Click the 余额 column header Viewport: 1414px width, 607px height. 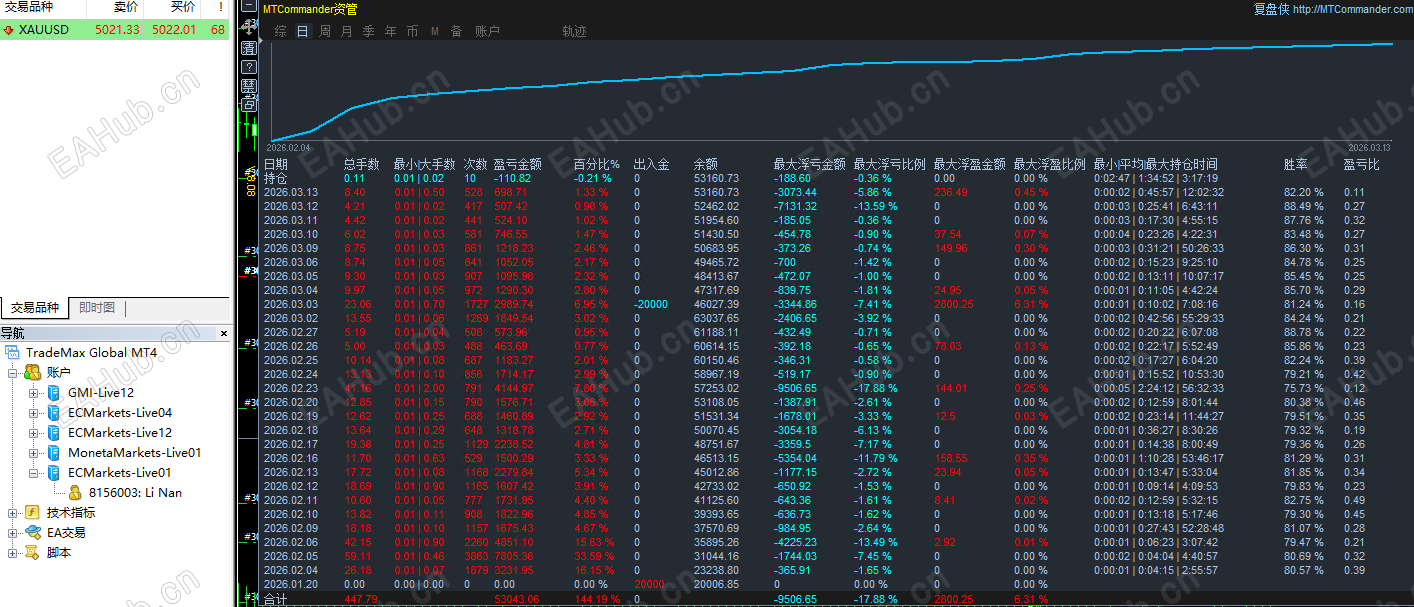pyautogui.click(x=706, y=164)
